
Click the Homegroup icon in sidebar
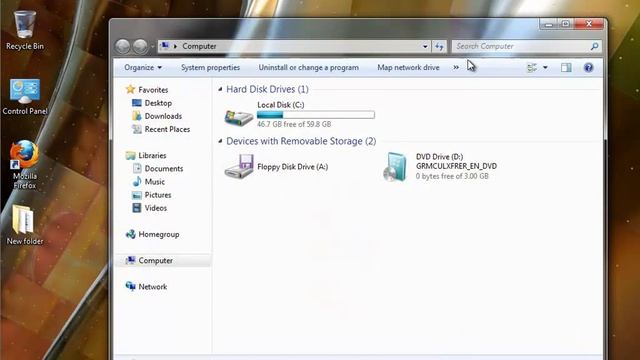pyautogui.click(x=130, y=234)
